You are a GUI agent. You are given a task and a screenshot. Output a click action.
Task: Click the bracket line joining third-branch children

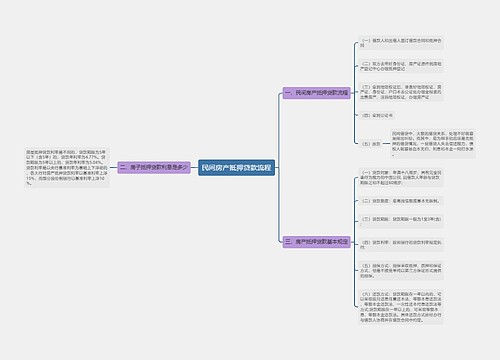coord(355,242)
